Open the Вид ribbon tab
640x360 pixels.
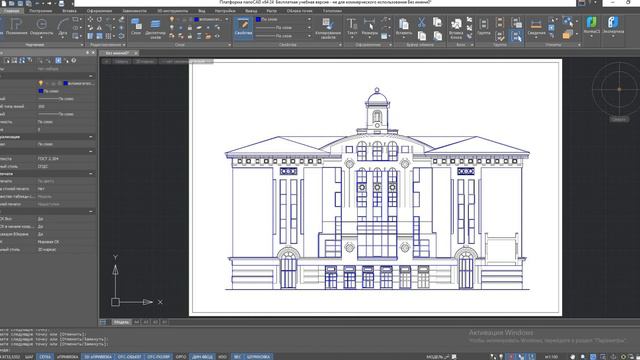point(202,11)
